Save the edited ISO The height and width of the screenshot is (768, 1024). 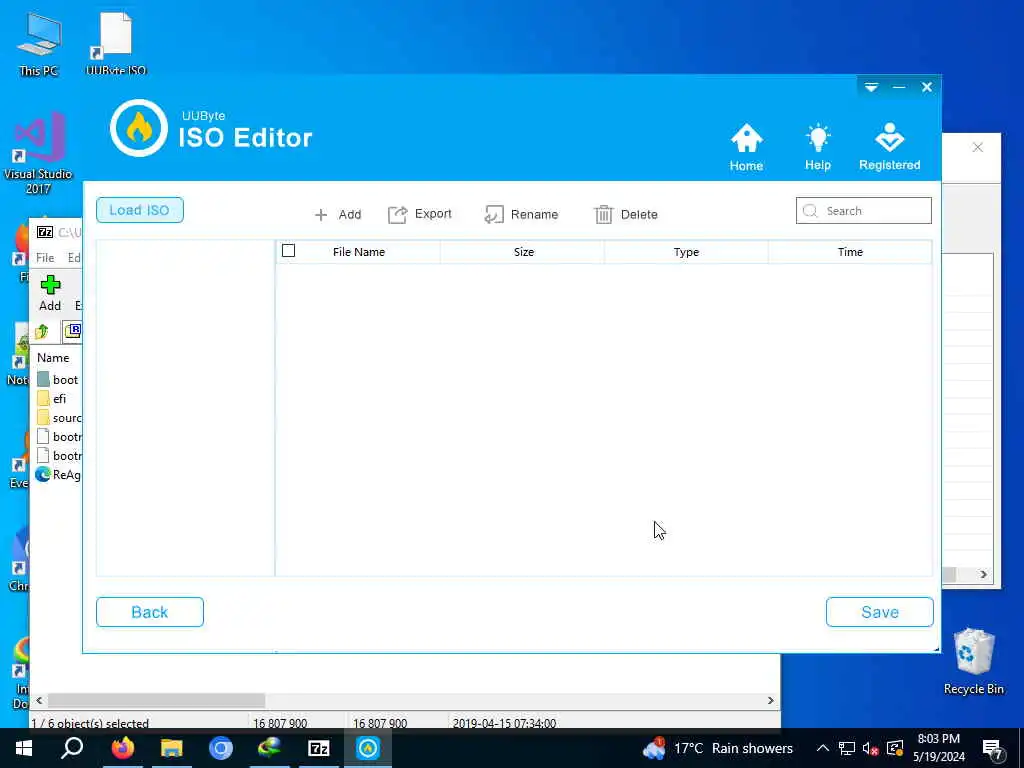[880, 612]
